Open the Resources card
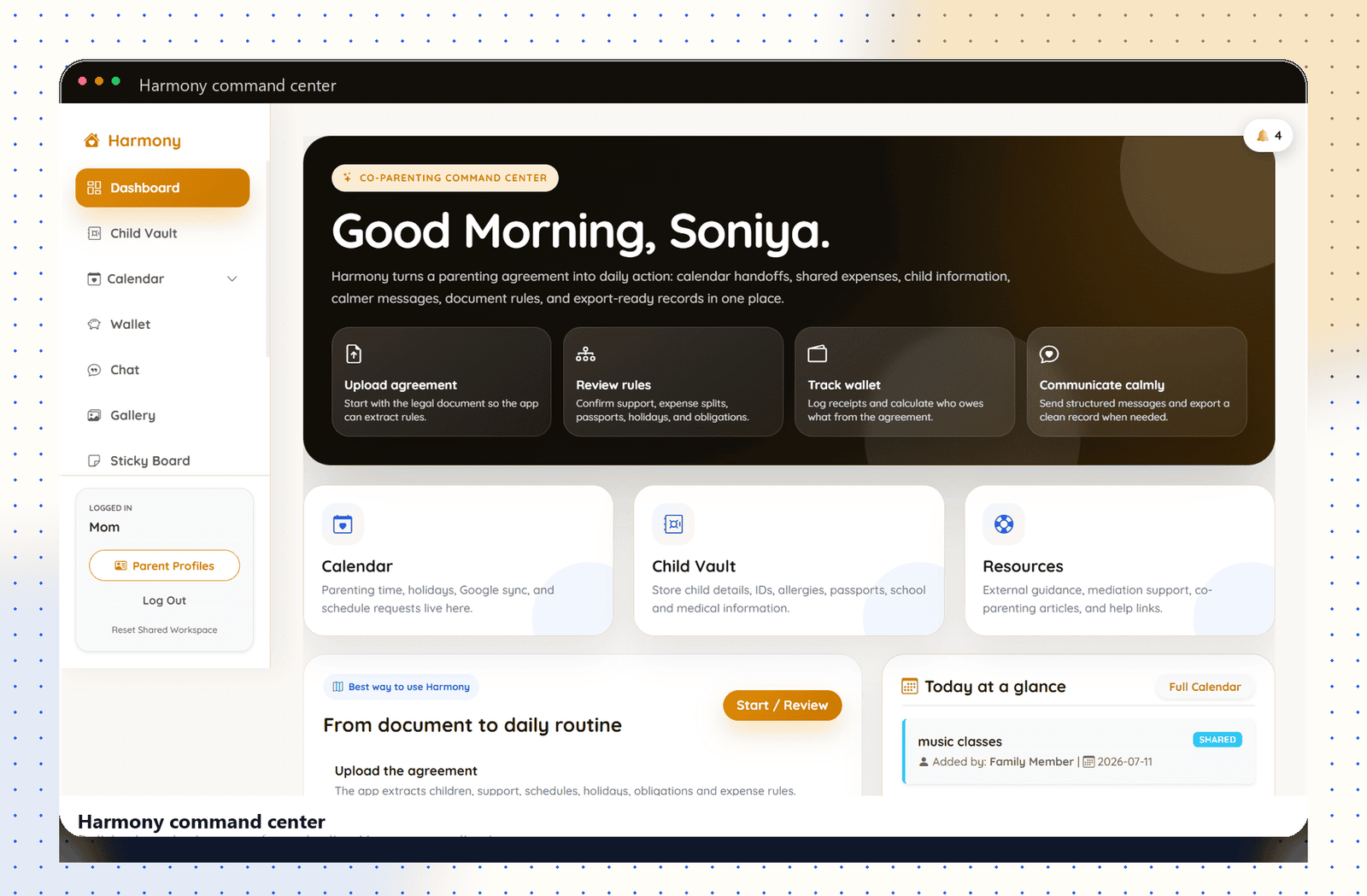The image size is (1367, 896). (1119, 561)
